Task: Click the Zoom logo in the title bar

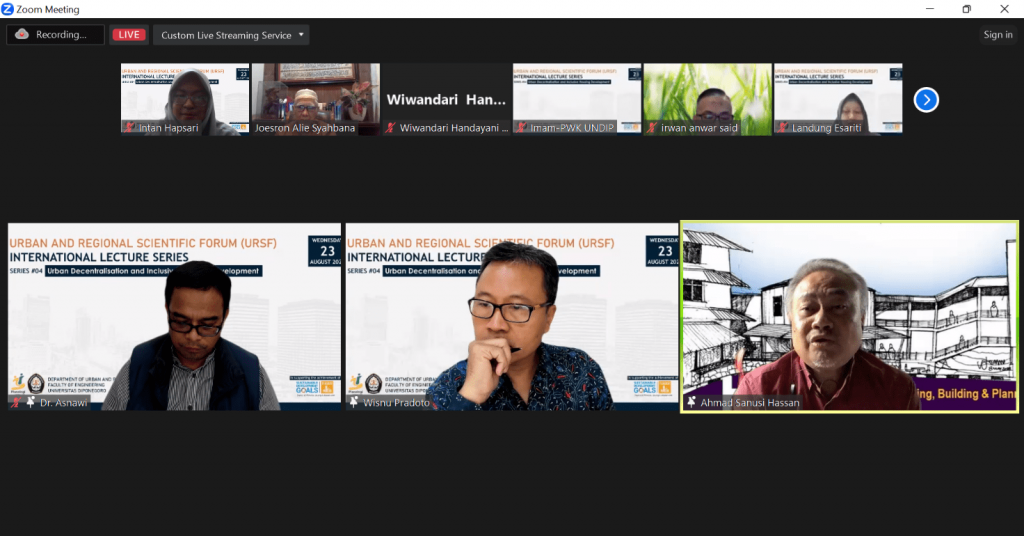Action: [8, 9]
